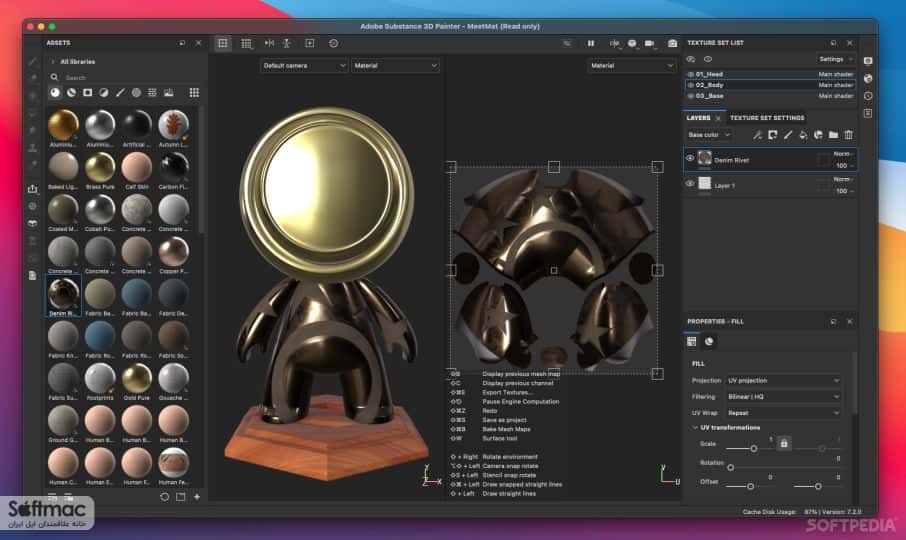This screenshot has height=540, width=906.
Task: Select the Brass Pure material thumbnail
Action: pos(100,170)
